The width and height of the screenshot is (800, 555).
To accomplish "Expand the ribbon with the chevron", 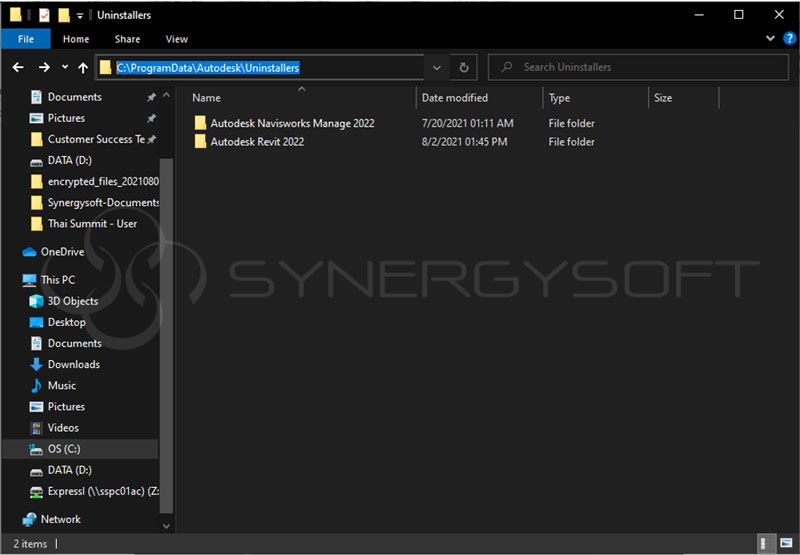I will [x=770, y=38].
